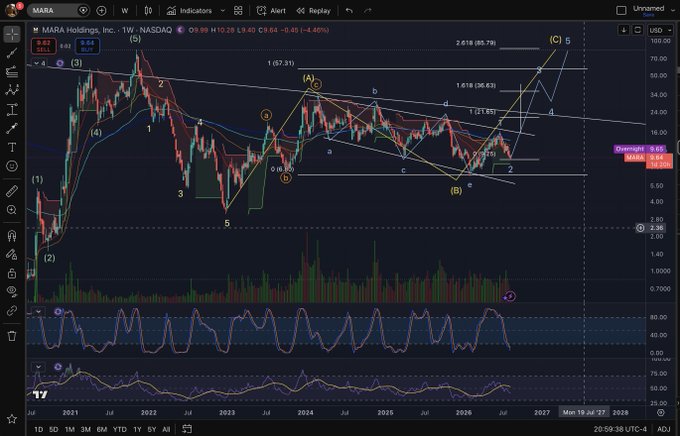The width and height of the screenshot is (680, 436).
Task: Toggle lock all drawing tools
Action: click(12, 273)
